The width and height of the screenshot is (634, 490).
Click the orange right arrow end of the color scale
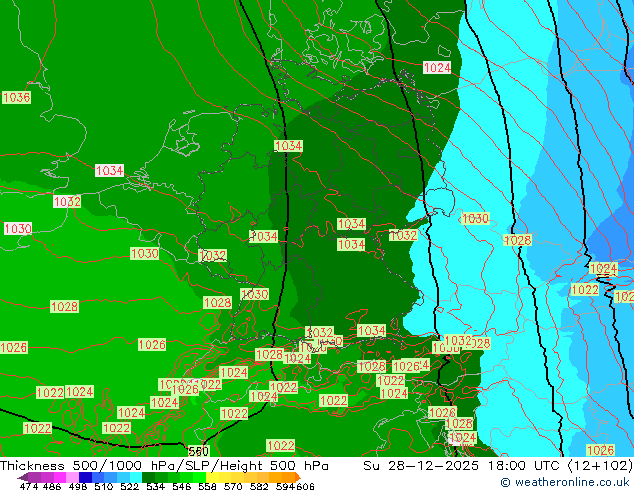point(298,477)
